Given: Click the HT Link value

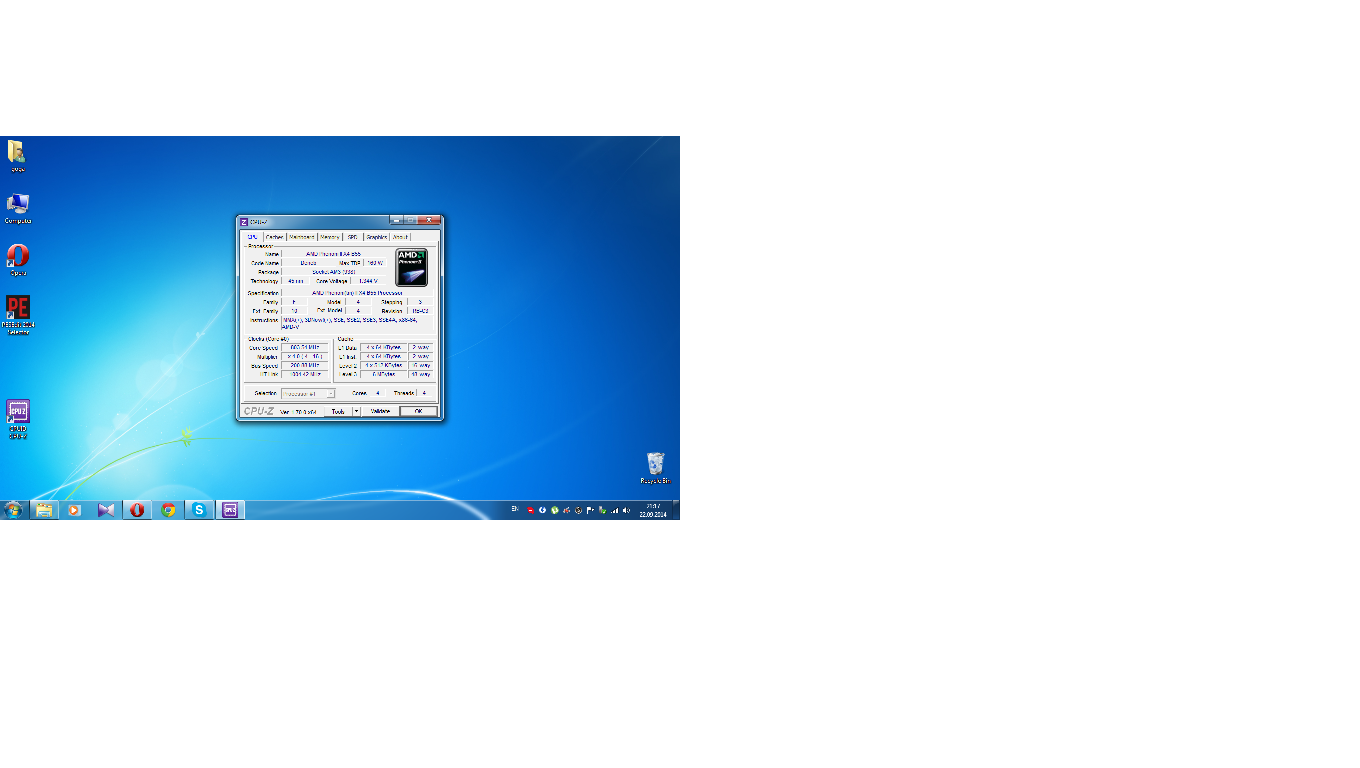Looking at the screenshot, I should 304,374.
